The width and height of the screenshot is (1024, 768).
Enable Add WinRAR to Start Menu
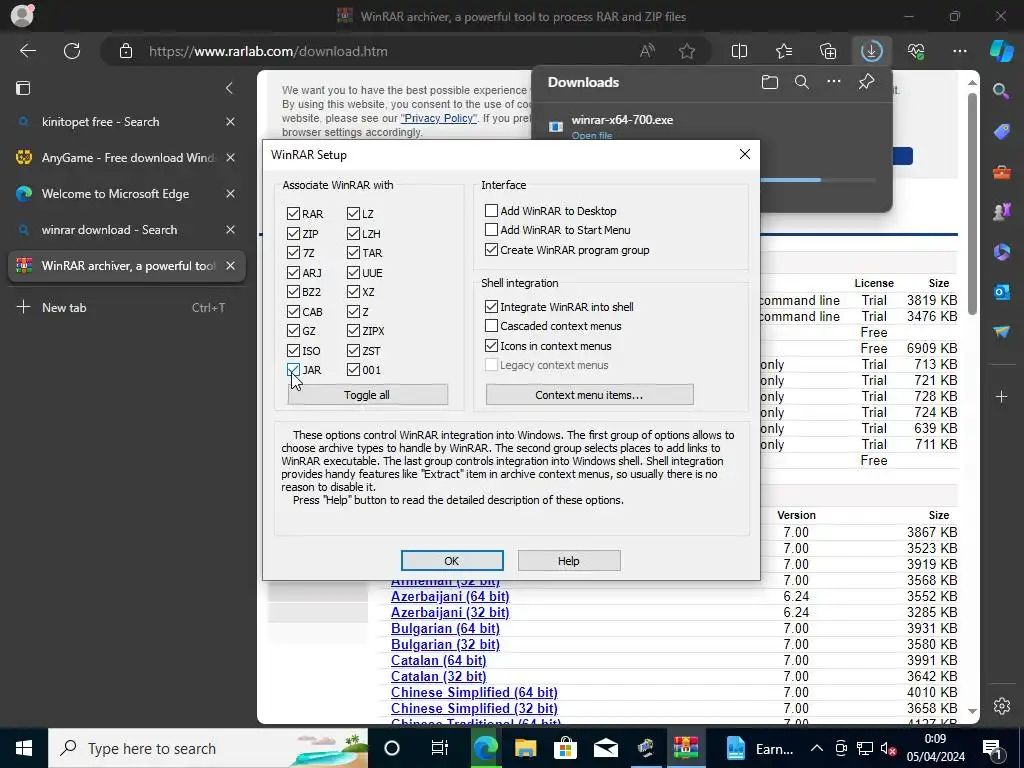coord(491,230)
